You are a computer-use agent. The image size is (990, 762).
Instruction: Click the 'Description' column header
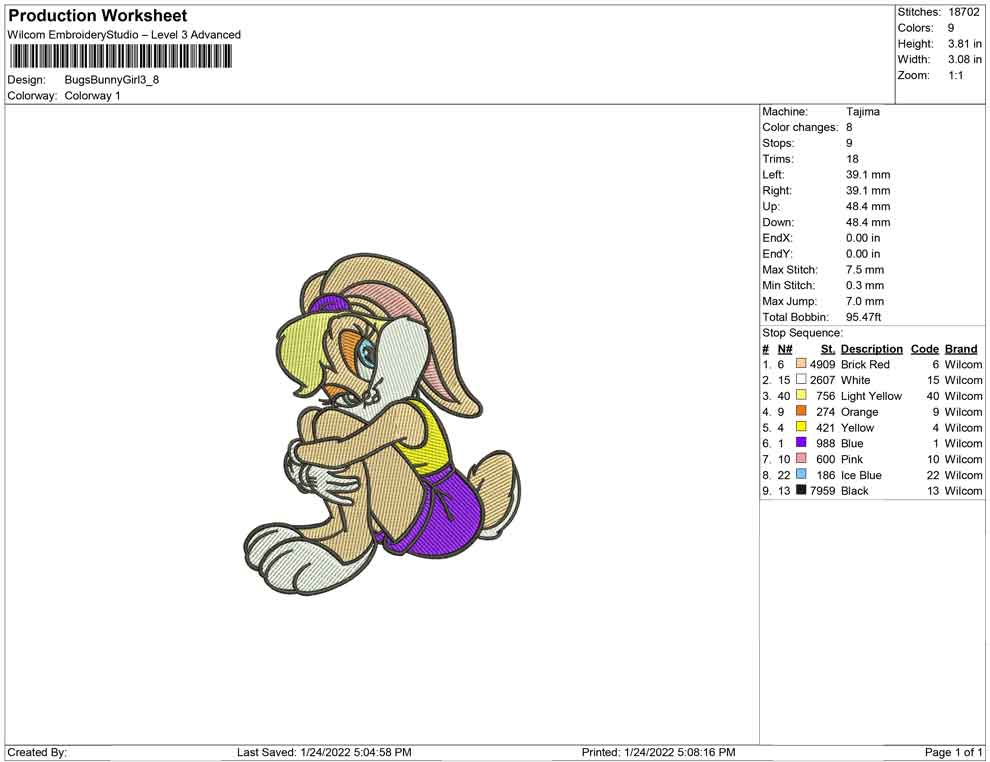[872, 349]
